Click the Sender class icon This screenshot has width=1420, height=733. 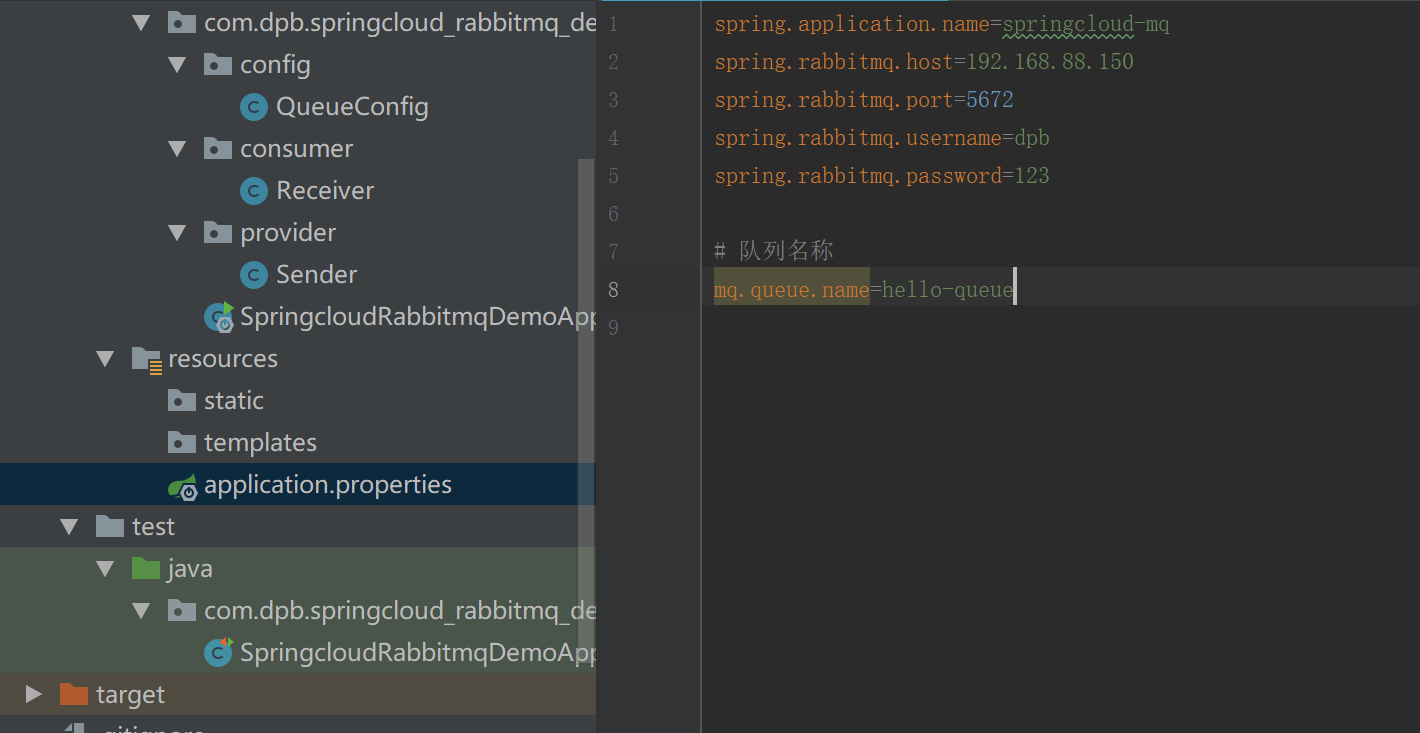[254, 275]
